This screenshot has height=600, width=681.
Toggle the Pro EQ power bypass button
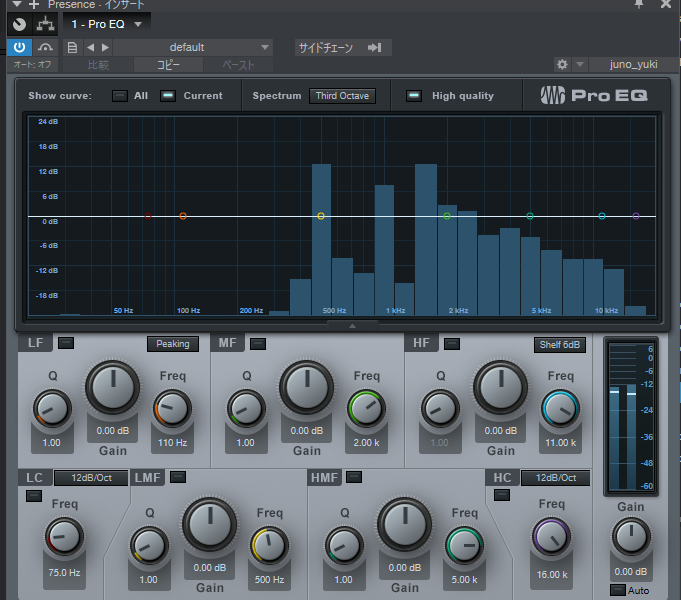tap(20, 47)
